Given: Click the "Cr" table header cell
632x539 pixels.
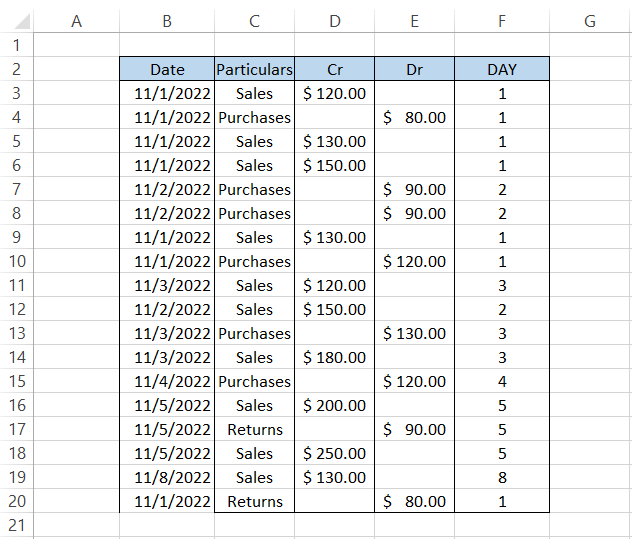Looking at the screenshot, I should (334, 69).
